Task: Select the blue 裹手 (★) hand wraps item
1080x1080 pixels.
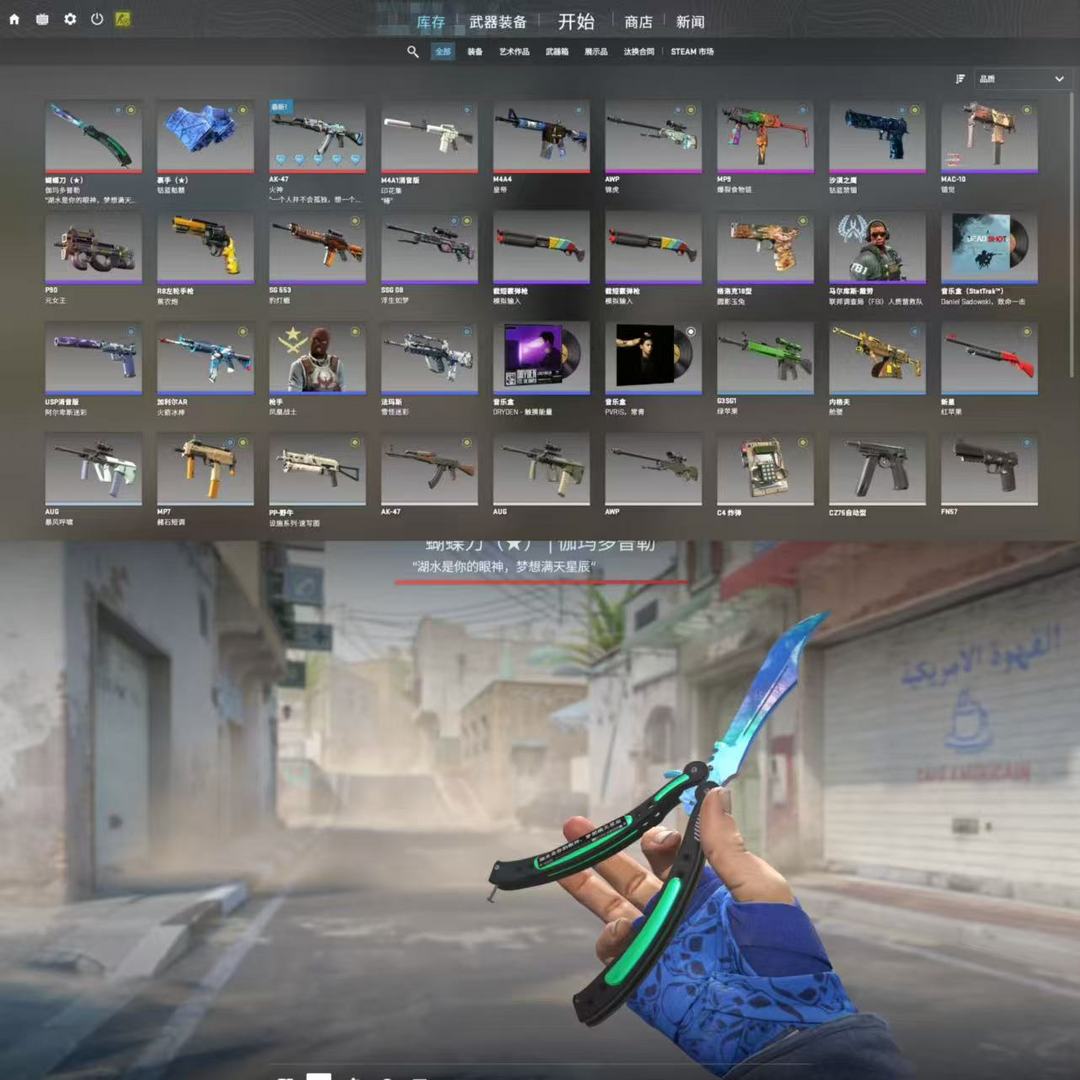Action: (205, 137)
